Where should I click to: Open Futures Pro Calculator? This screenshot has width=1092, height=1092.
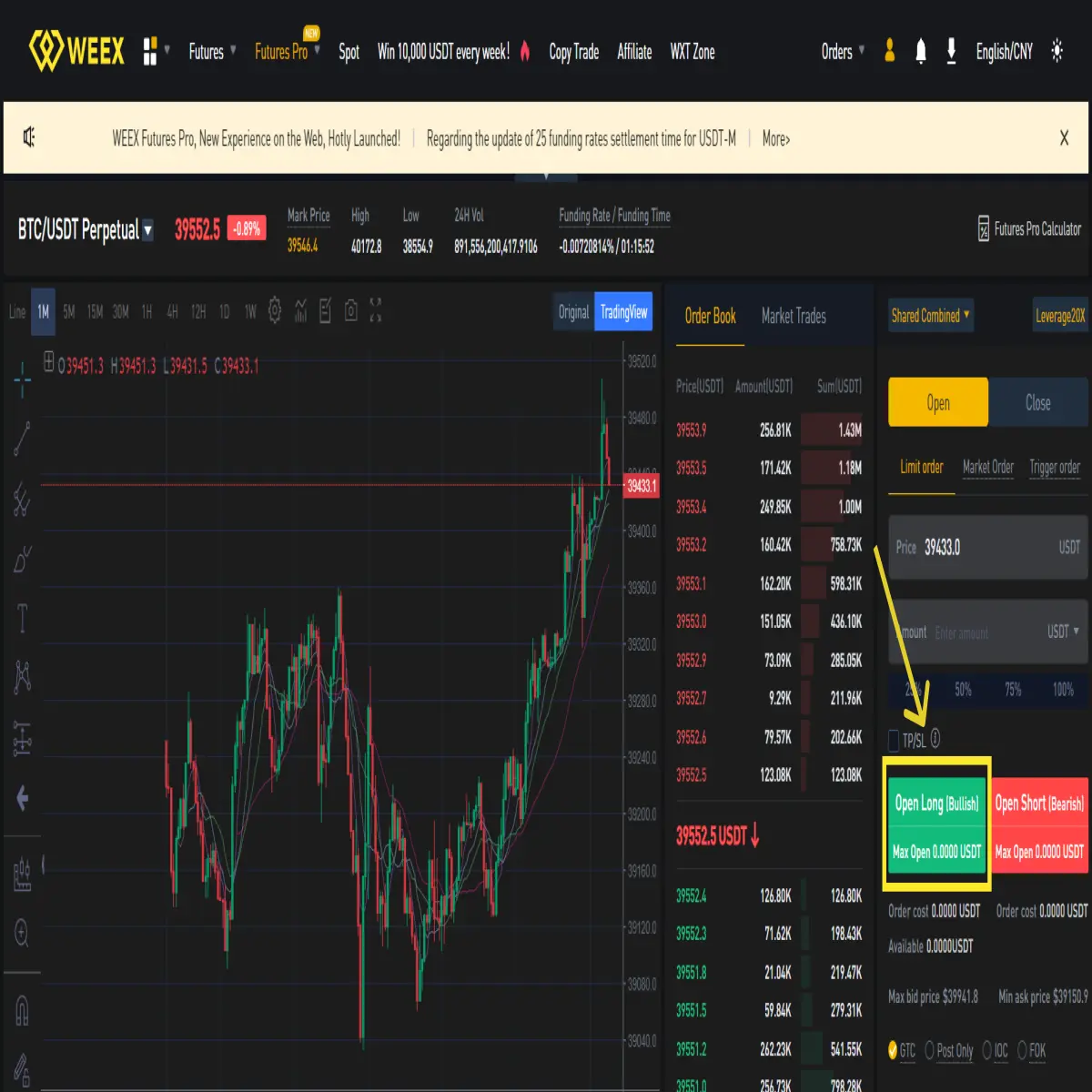(x=1029, y=228)
